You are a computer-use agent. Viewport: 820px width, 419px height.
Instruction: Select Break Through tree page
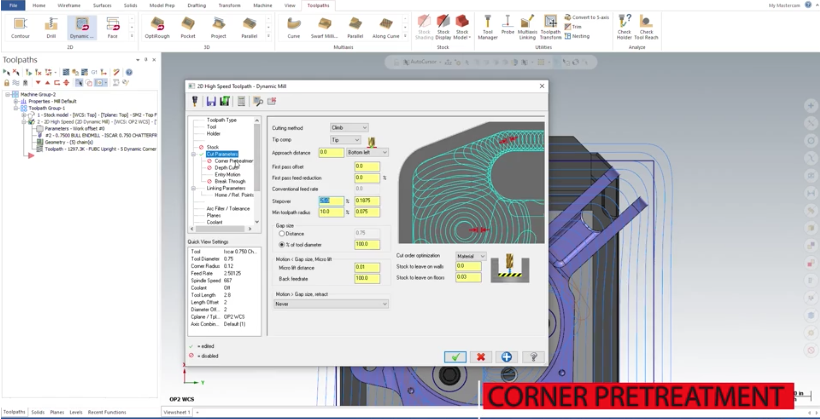coord(230,182)
